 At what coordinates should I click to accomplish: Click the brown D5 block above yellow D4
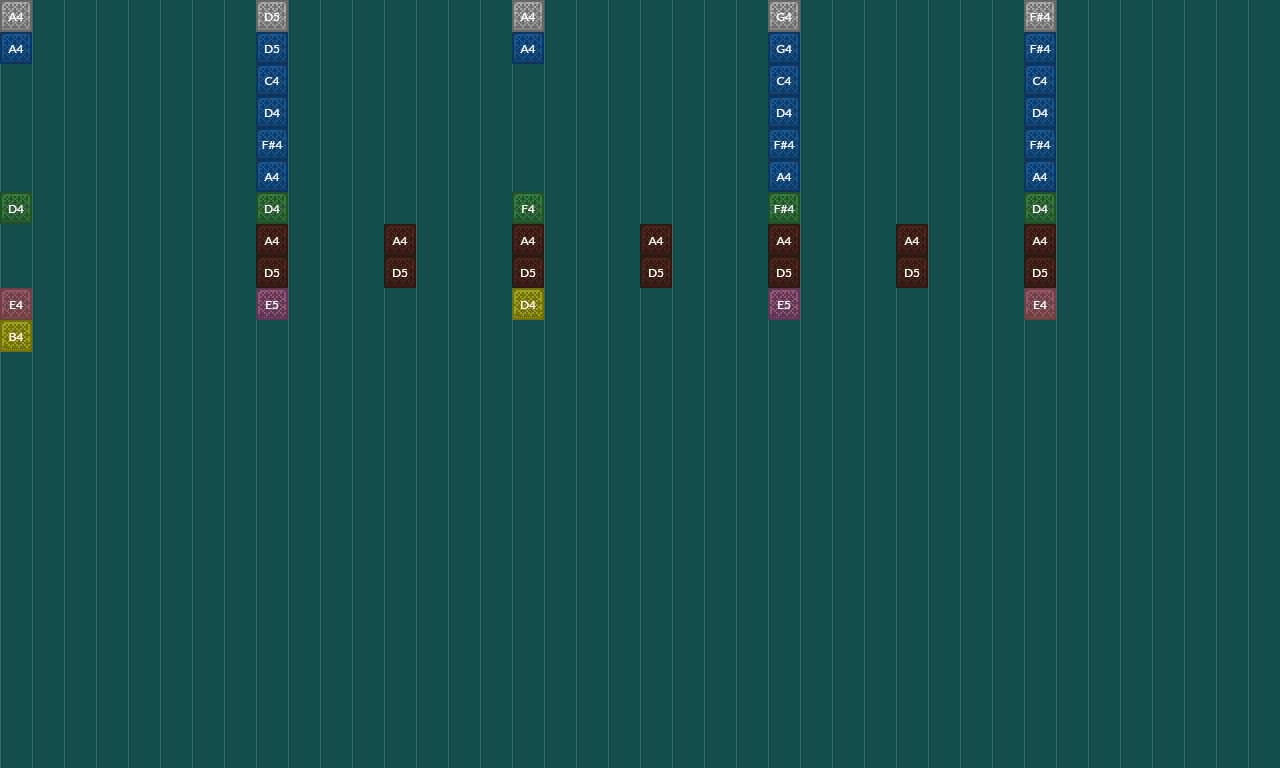[x=528, y=273]
